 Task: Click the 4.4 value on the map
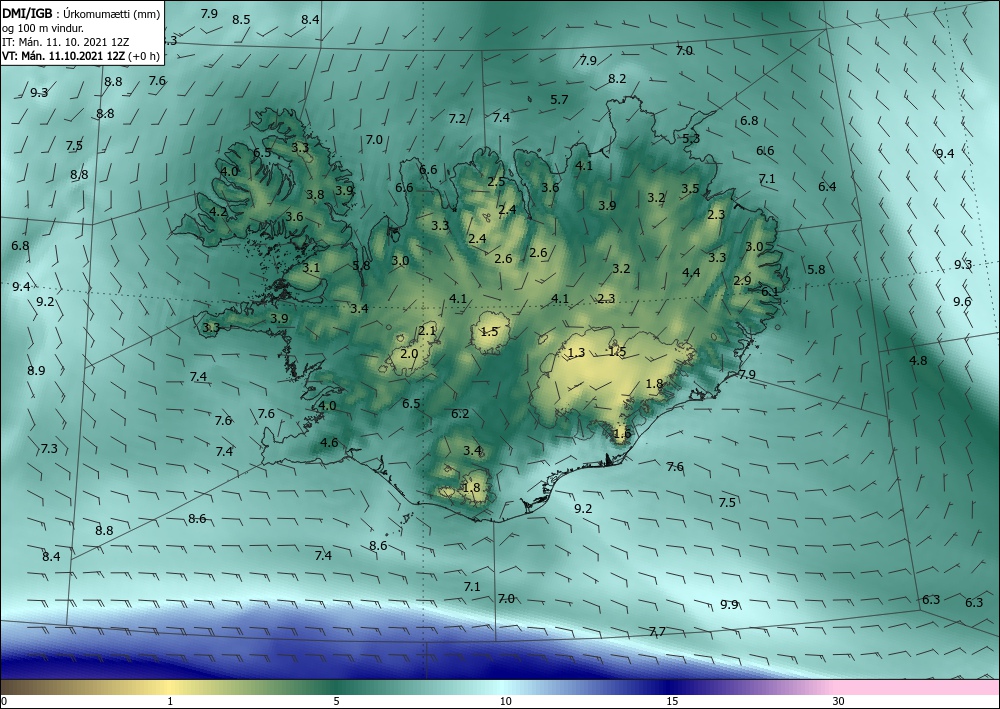(691, 272)
